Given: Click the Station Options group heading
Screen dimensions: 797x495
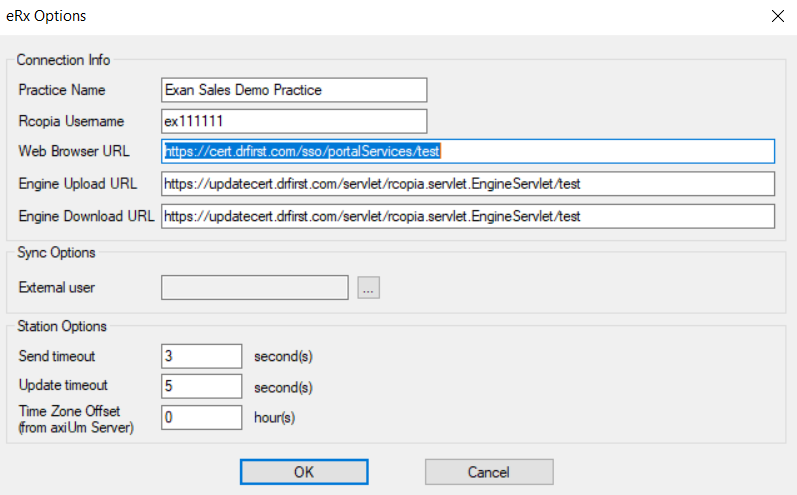Looking at the screenshot, I should 62,326.
